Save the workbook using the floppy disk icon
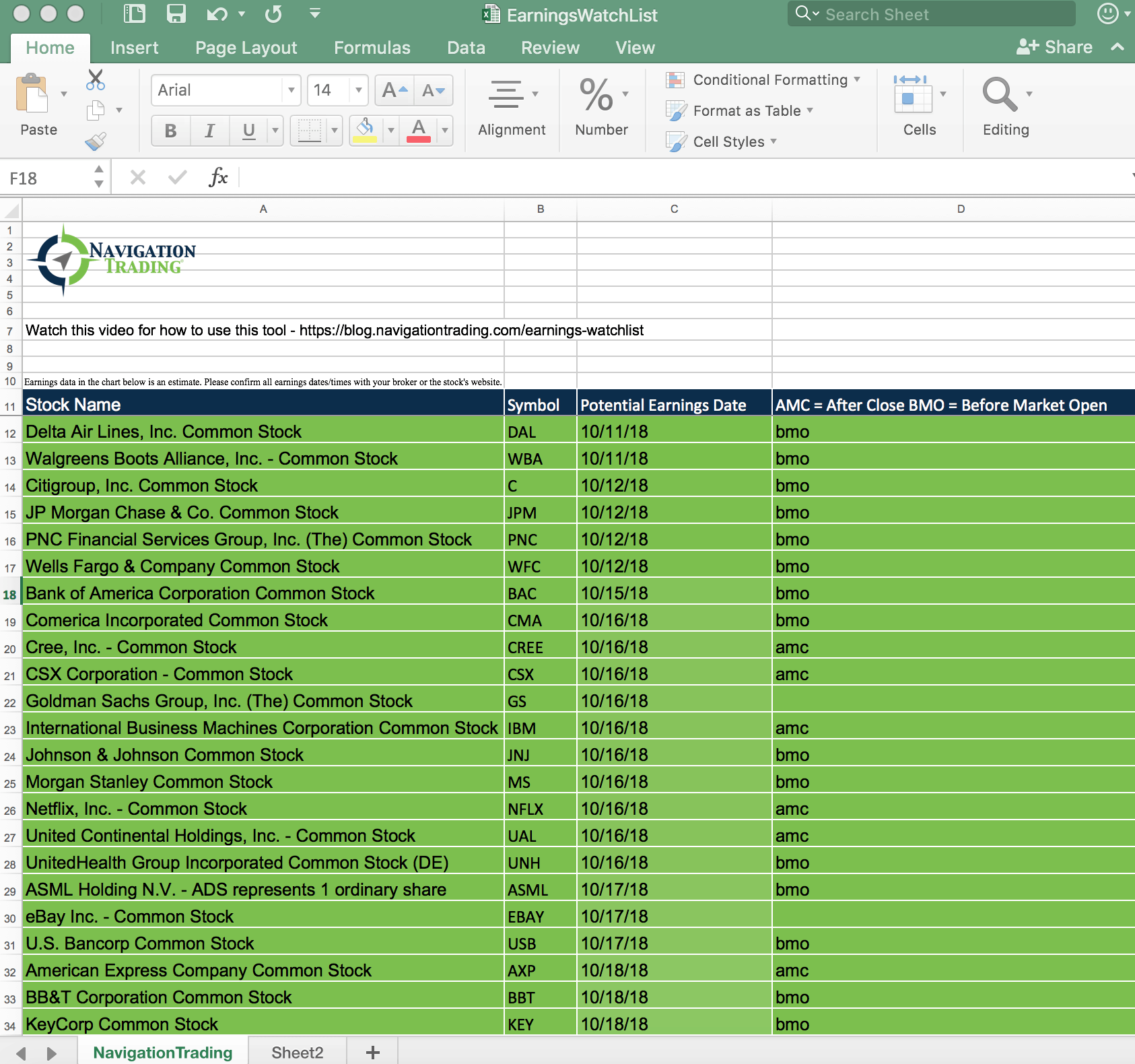The height and width of the screenshot is (1064, 1135). (x=176, y=14)
